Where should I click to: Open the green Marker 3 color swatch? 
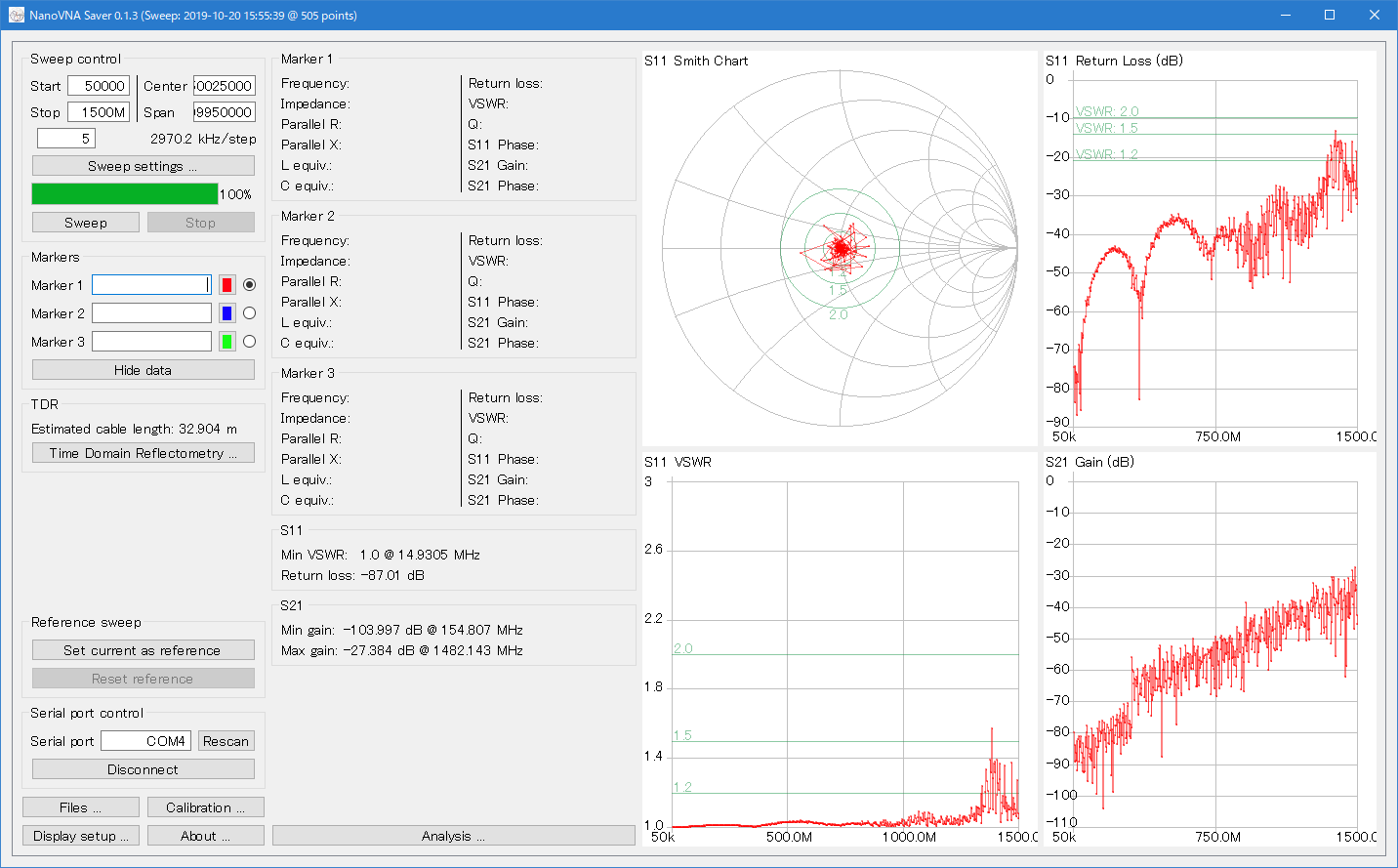pos(226,342)
